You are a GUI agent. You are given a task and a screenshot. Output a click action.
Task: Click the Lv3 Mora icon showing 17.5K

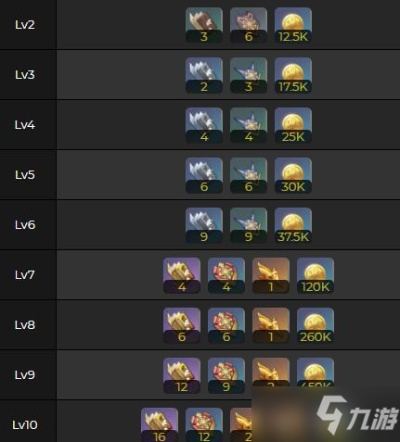tap(293, 75)
